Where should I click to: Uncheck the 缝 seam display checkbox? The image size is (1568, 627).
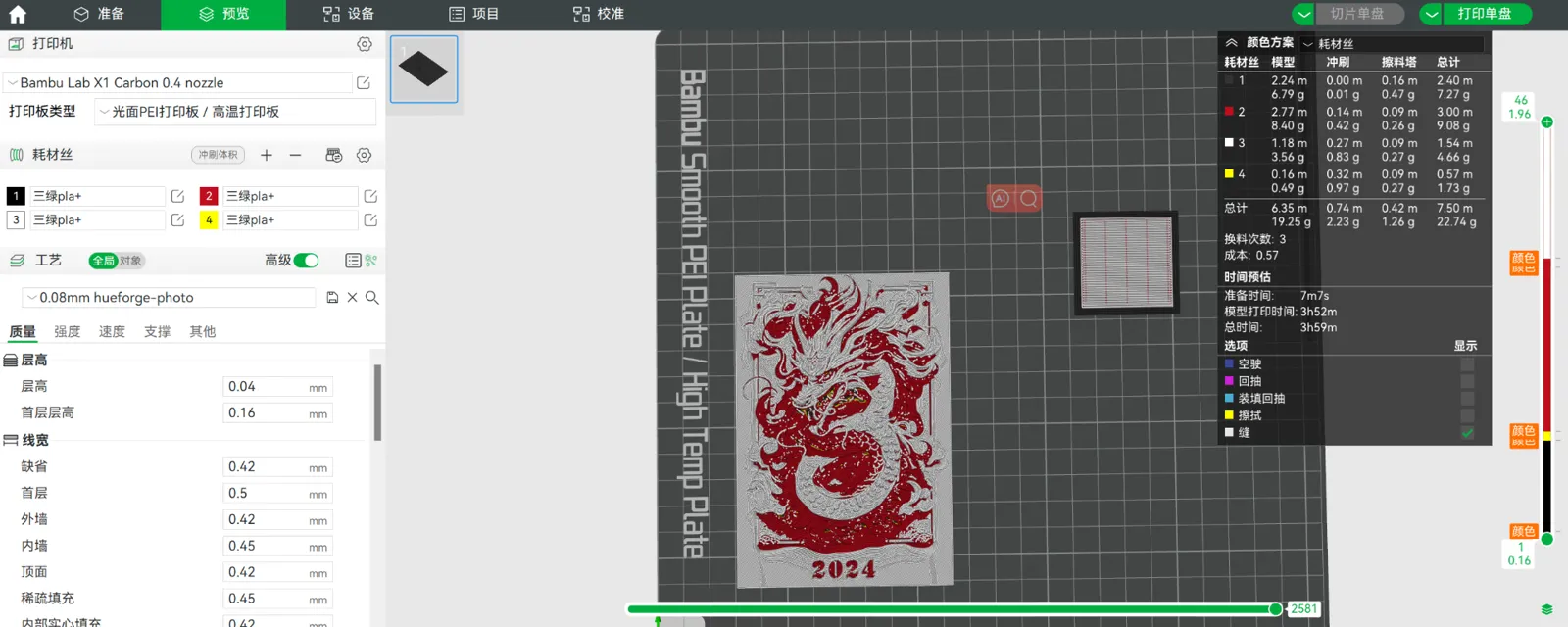(x=1467, y=433)
